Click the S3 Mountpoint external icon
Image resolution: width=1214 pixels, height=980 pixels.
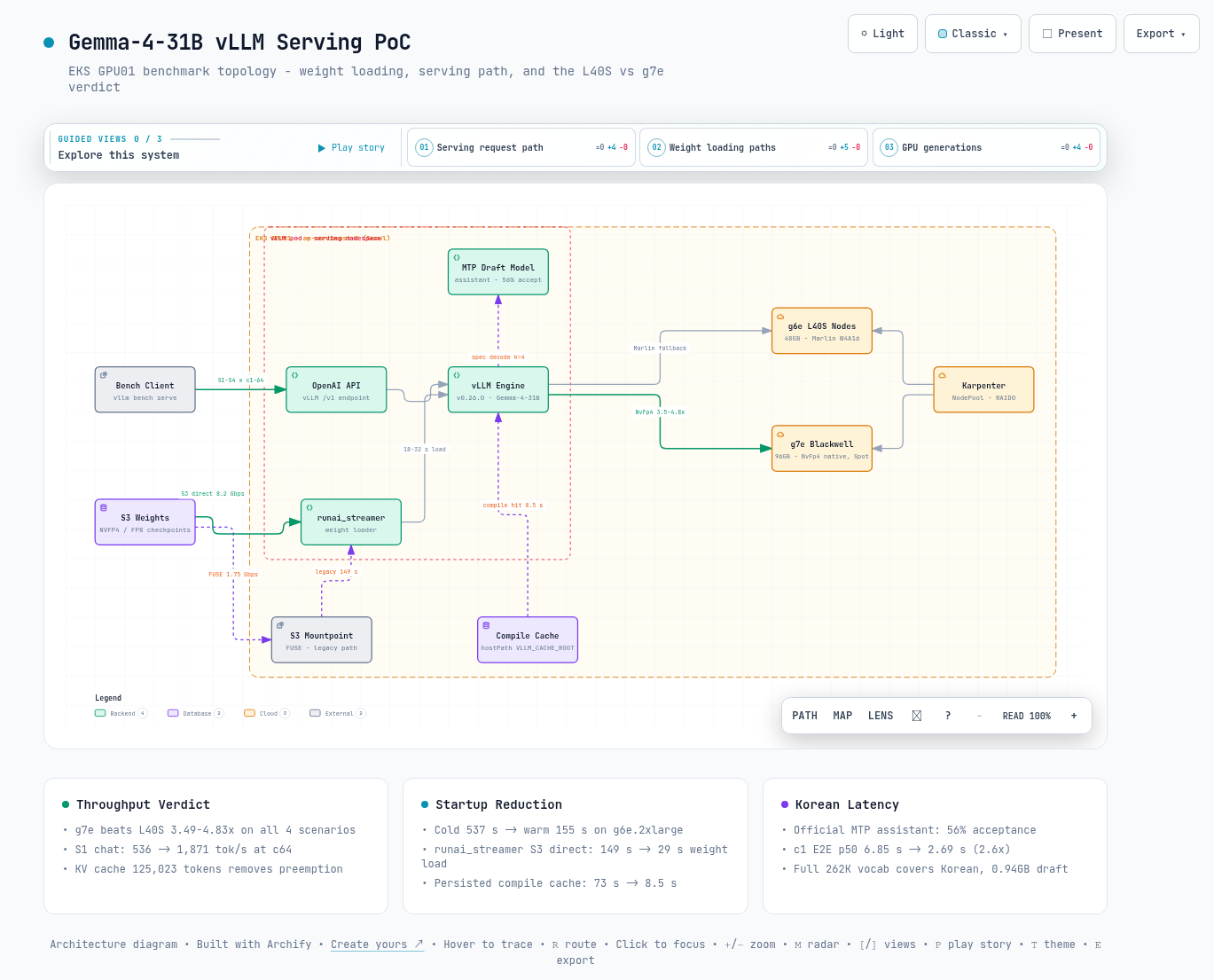280,625
